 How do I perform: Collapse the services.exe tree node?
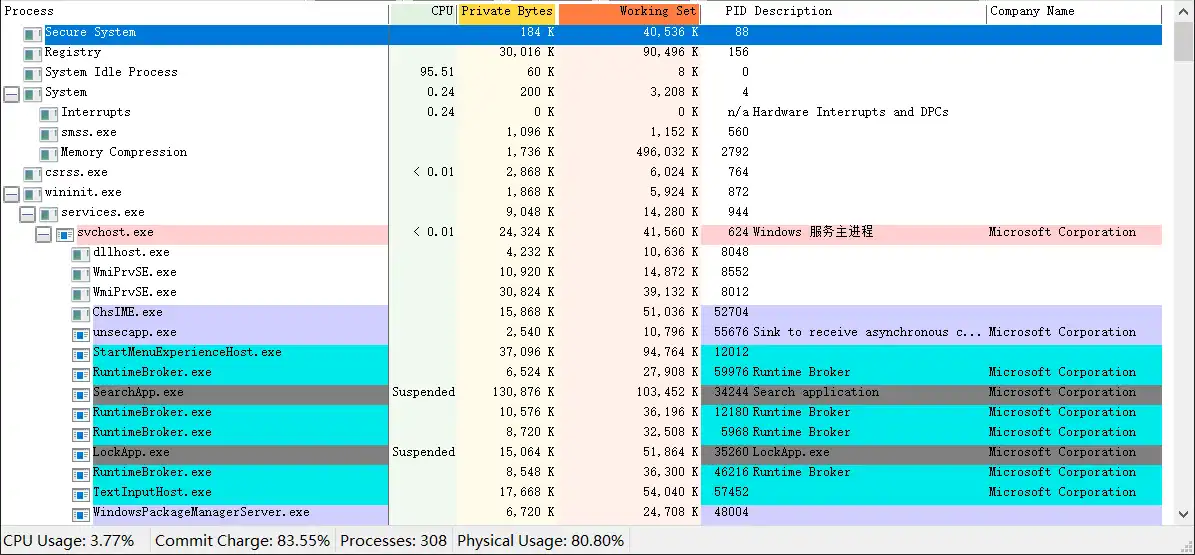[27, 213]
